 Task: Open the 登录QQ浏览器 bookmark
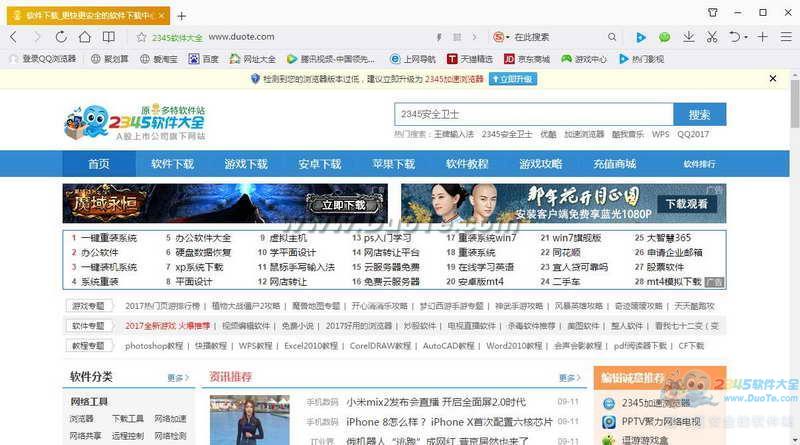point(43,59)
